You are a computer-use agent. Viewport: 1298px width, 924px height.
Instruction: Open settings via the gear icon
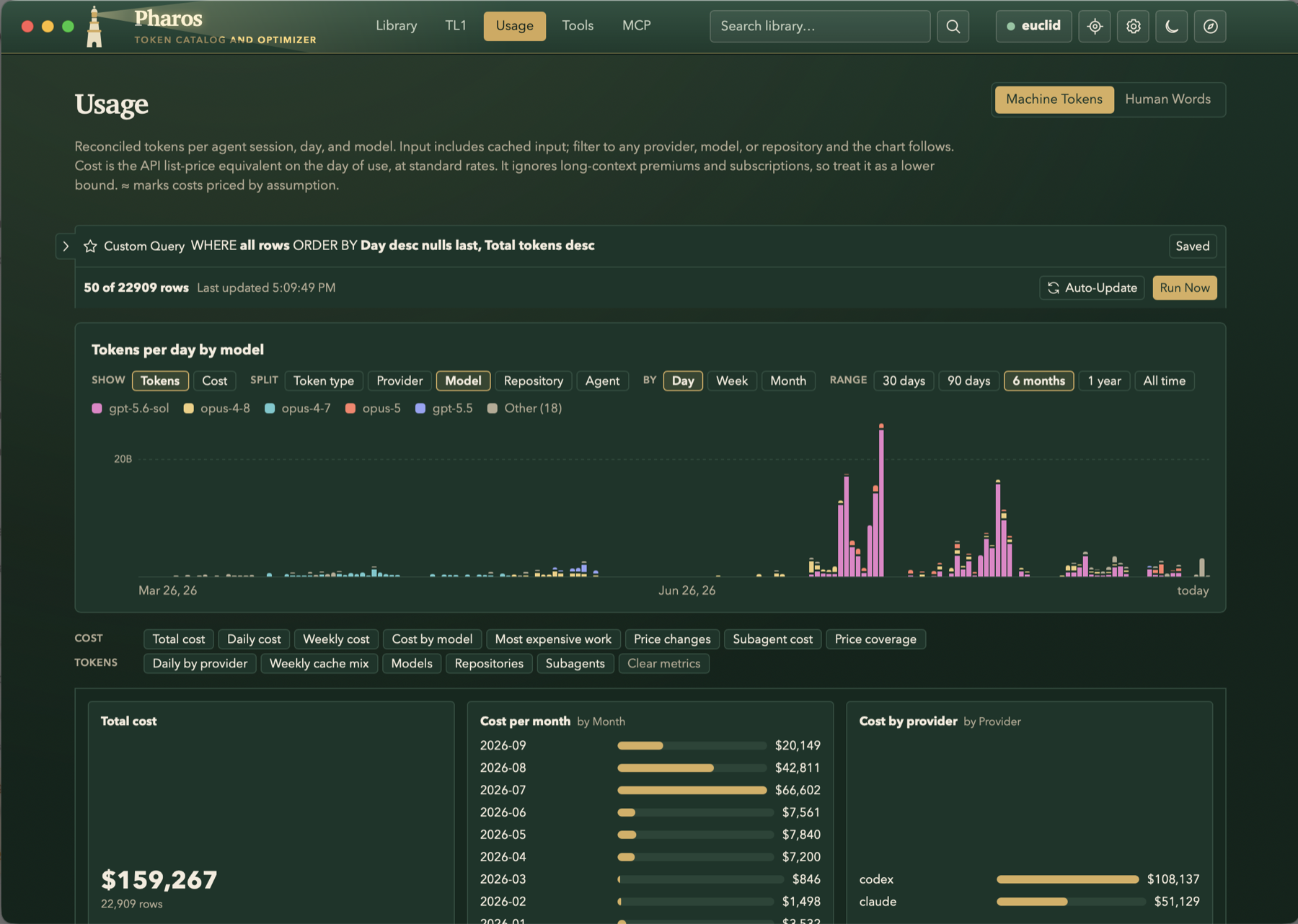(x=1133, y=26)
